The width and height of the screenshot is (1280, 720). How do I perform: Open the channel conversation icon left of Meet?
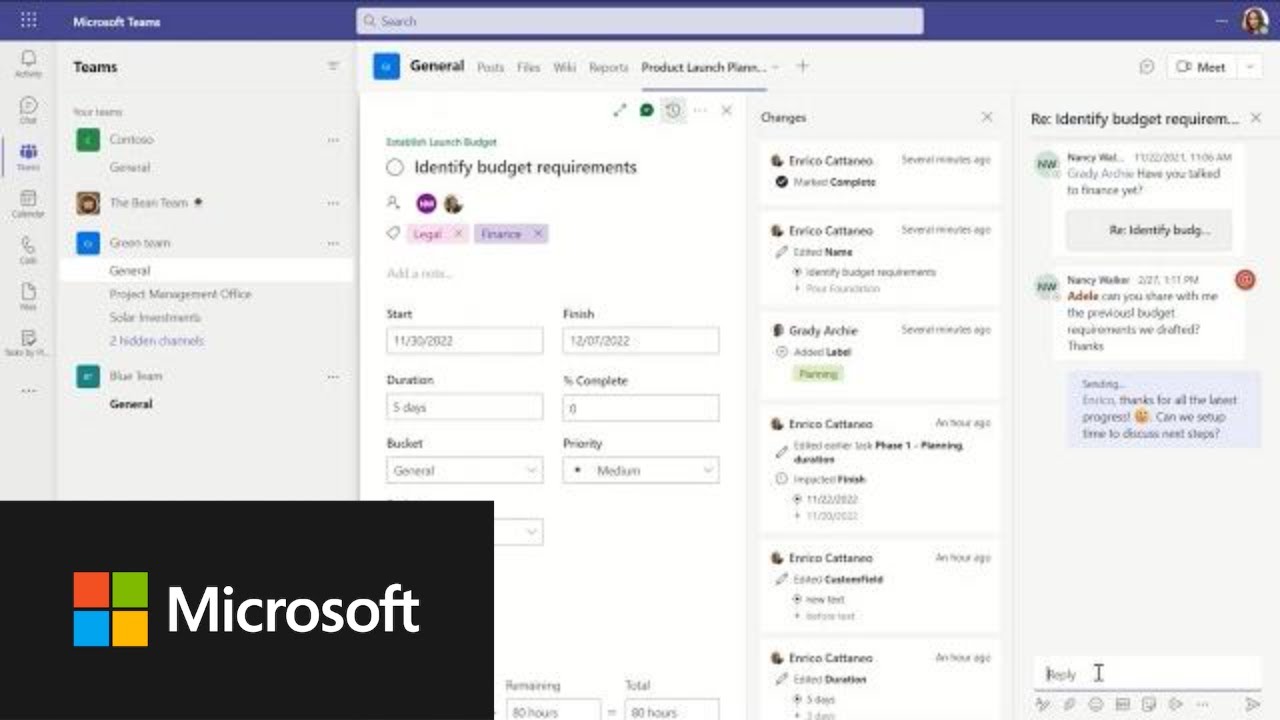(x=1147, y=67)
